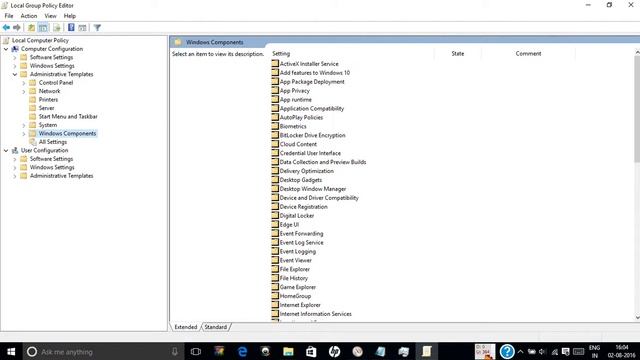Viewport: 640px width, 360px height.
Task: Select the All Settings icon in tree
Action: click(33, 142)
